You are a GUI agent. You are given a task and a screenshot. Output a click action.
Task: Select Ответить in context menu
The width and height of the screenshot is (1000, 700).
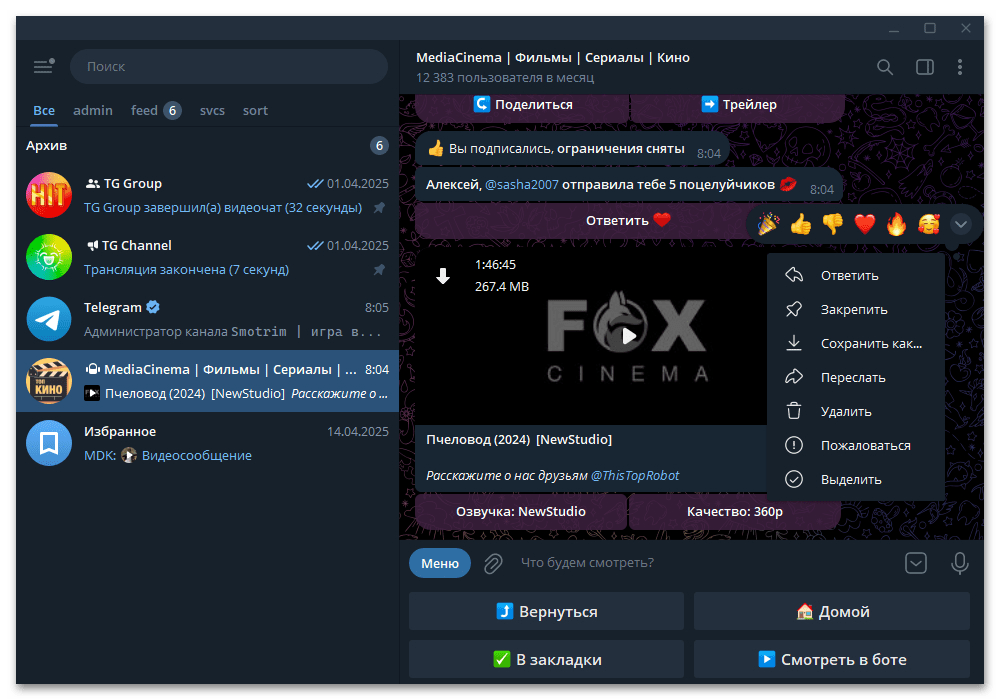(855, 275)
